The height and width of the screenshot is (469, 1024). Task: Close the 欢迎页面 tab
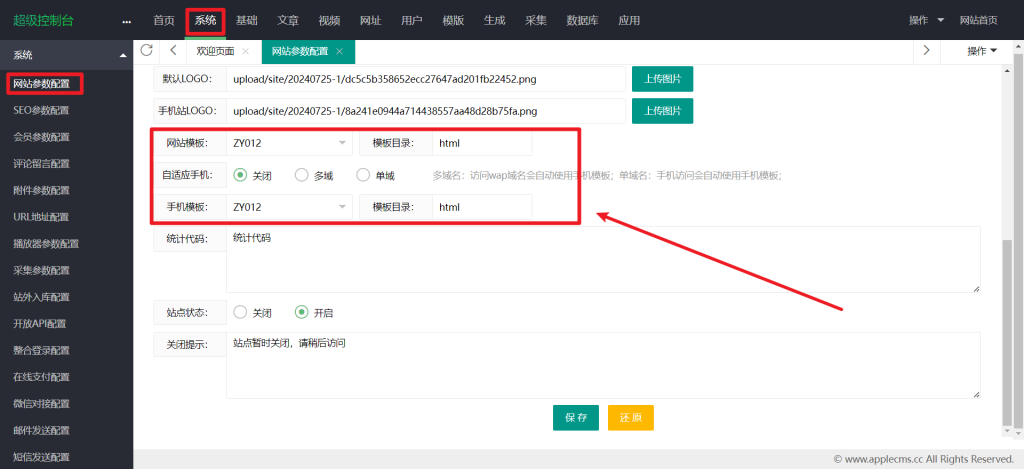click(x=246, y=51)
